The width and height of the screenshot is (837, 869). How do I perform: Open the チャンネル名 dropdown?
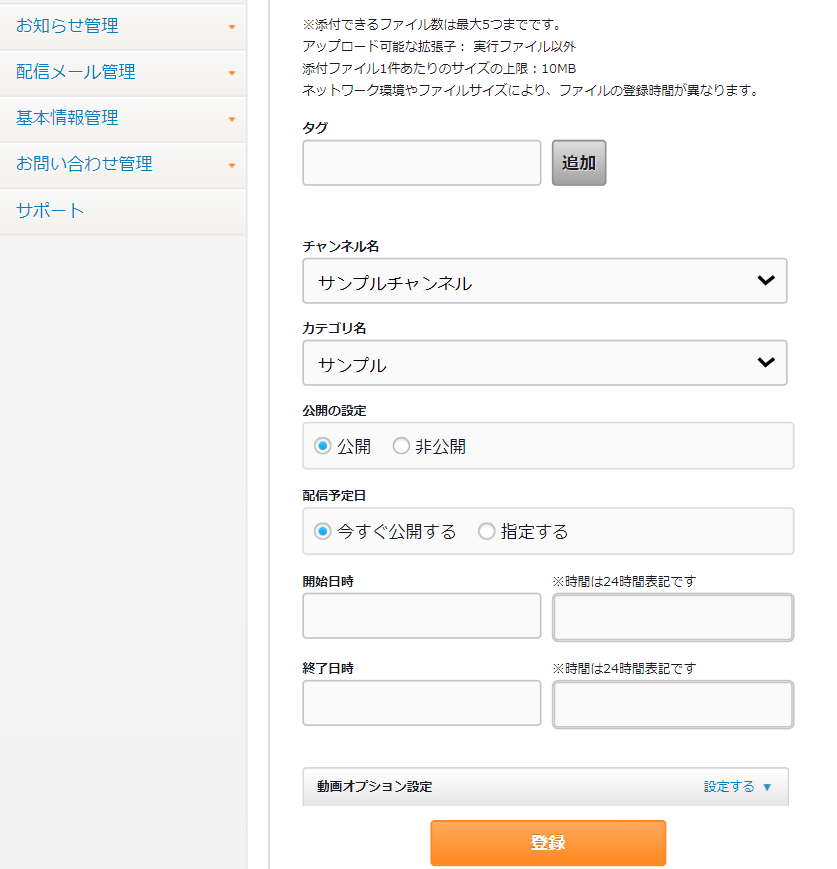click(544, 281)
